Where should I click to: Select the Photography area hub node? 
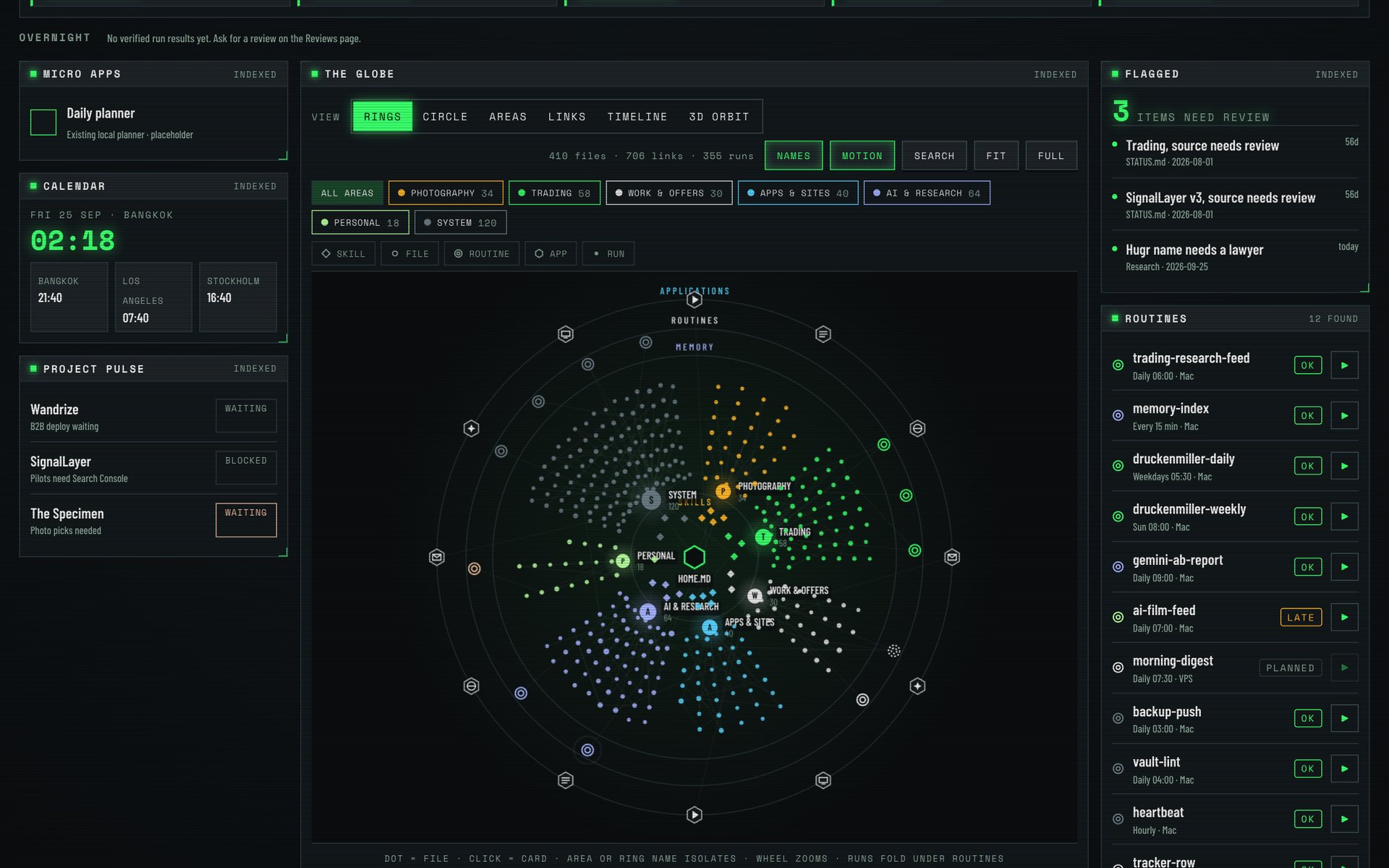tap(723, 491)
